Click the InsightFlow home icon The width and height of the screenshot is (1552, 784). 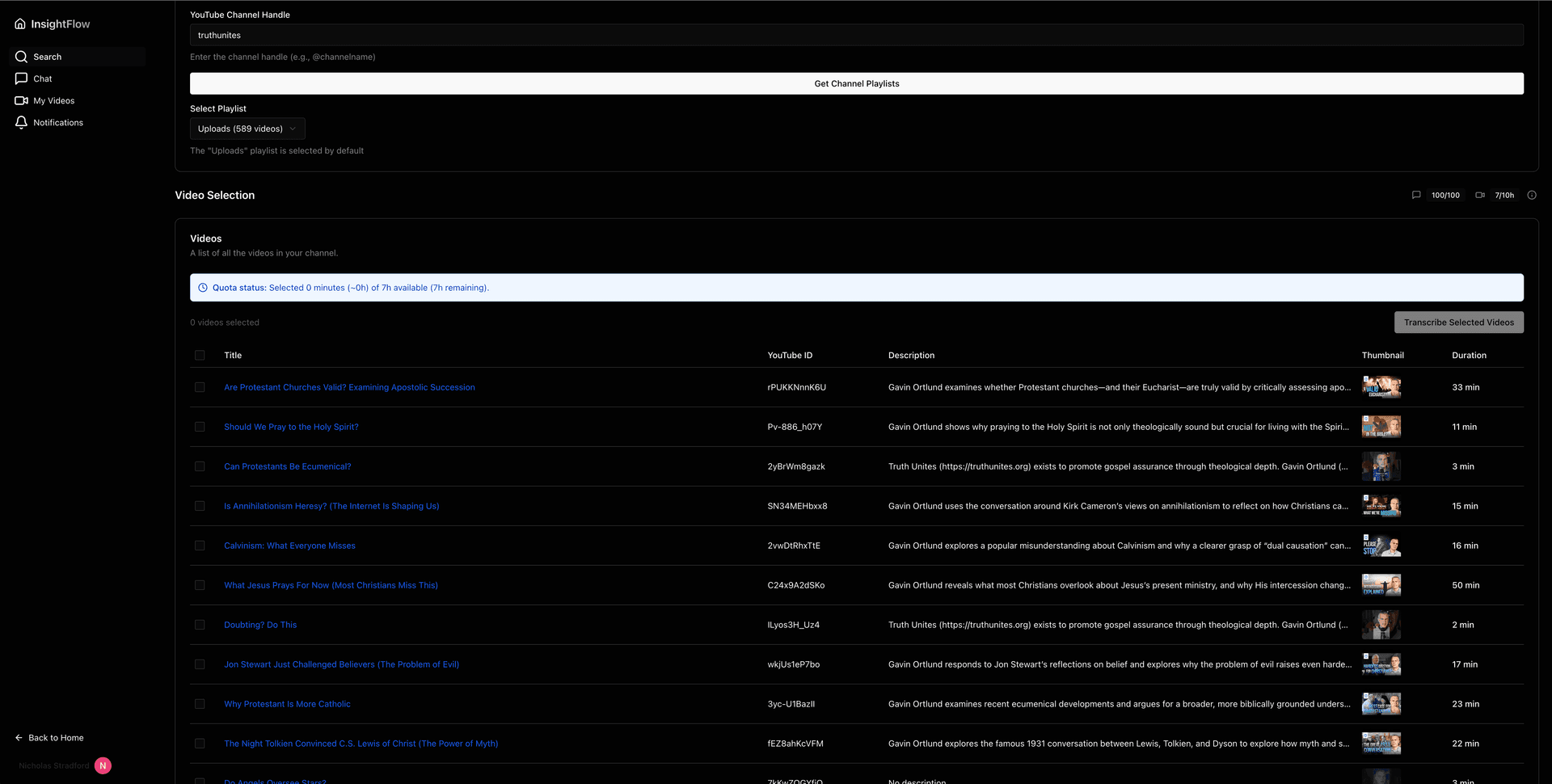tap(19, 23)
